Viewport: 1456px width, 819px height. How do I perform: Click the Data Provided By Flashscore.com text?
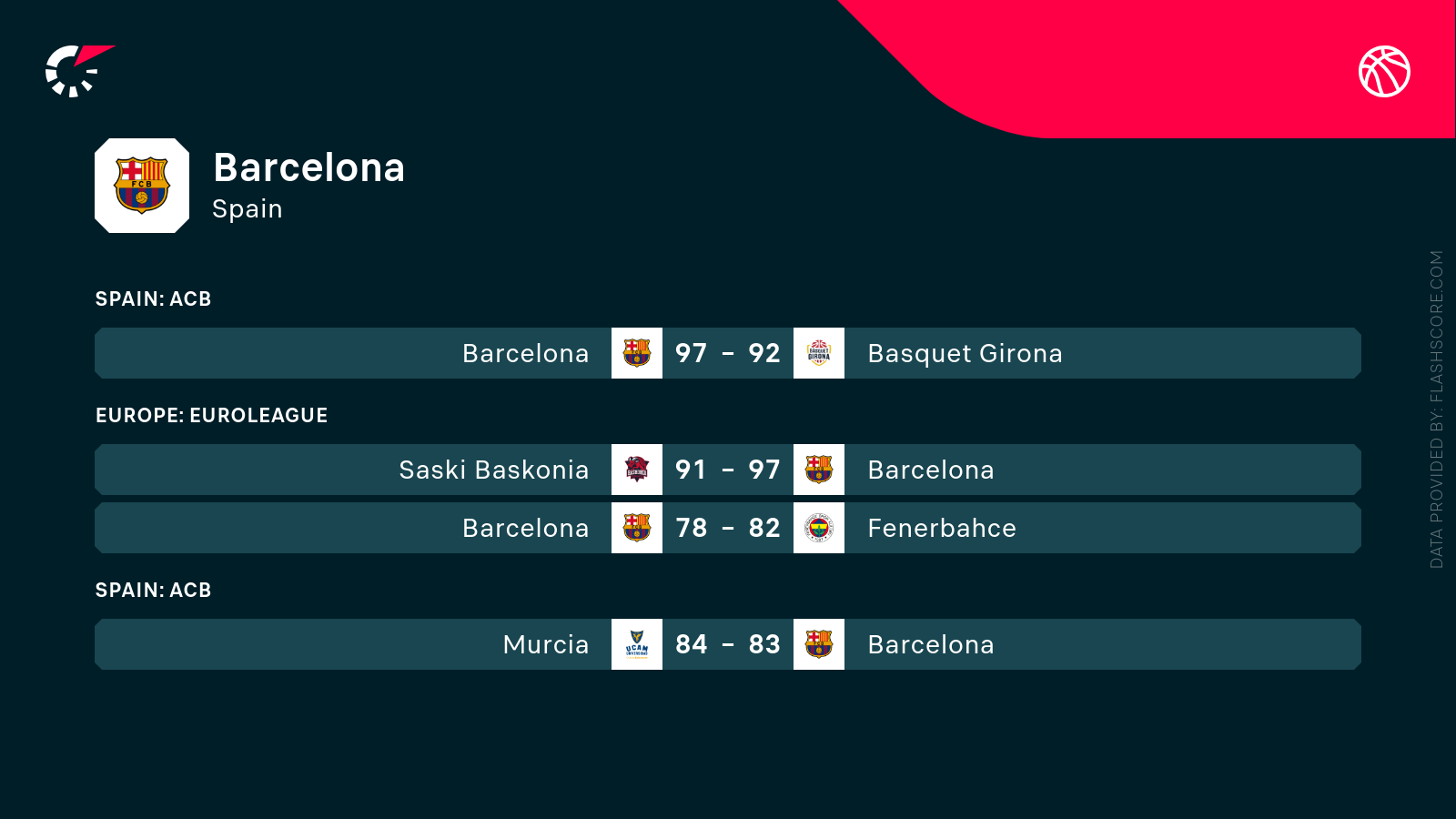click(x=1437, y=409)
